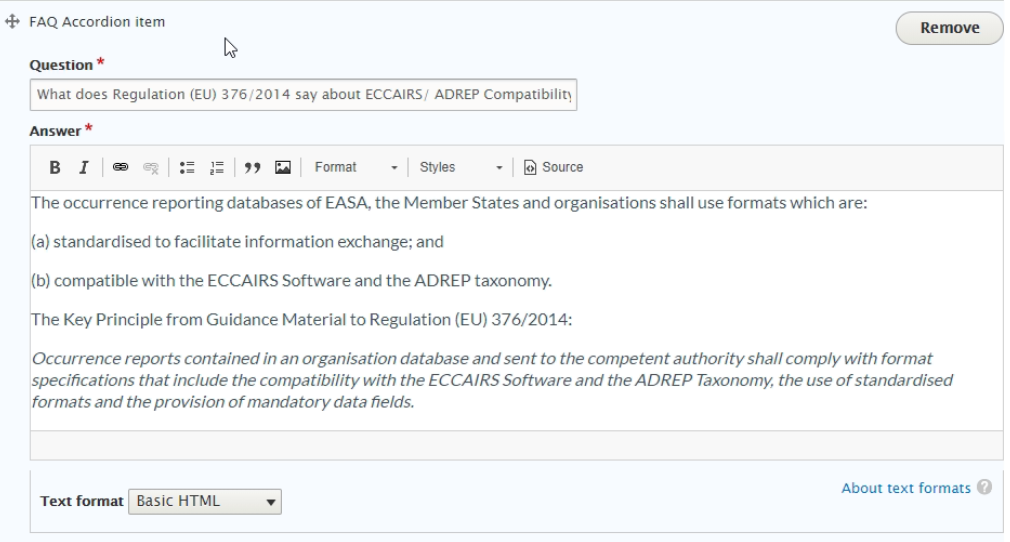Screen dimensions: 1010x542
Task: Click the Question input field
Action: click(x=303, y=95)
